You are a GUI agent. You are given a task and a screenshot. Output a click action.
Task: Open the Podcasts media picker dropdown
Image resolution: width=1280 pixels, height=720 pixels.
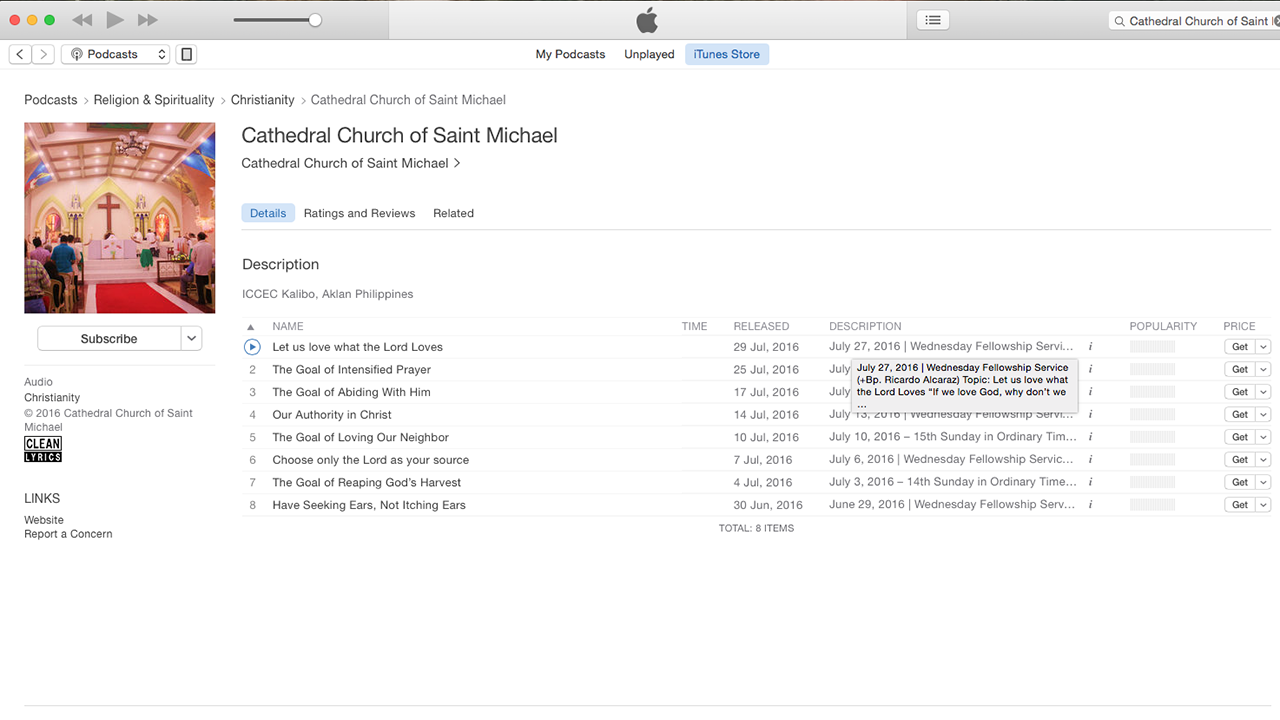point(116,54)
